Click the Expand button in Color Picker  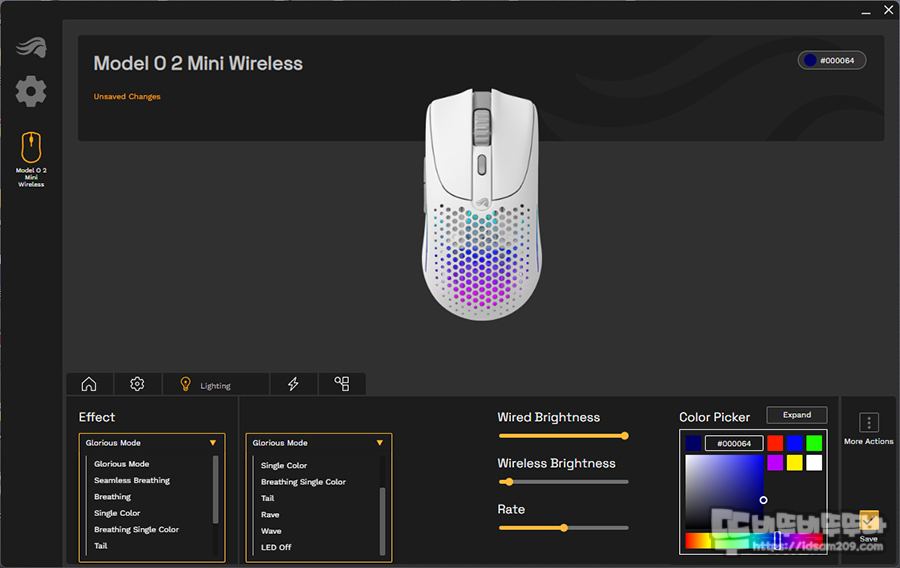(797, 415)
